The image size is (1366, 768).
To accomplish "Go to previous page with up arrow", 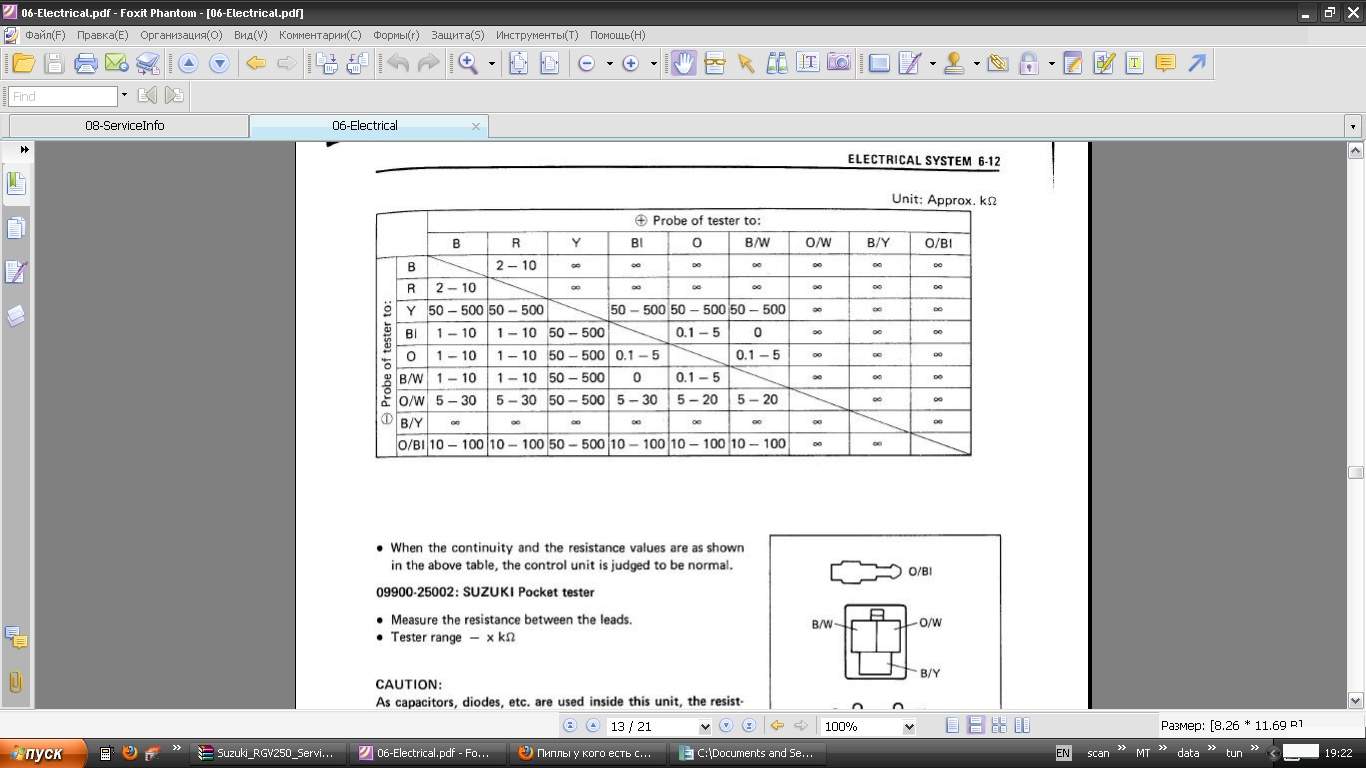I will click(x=188, y=64).
